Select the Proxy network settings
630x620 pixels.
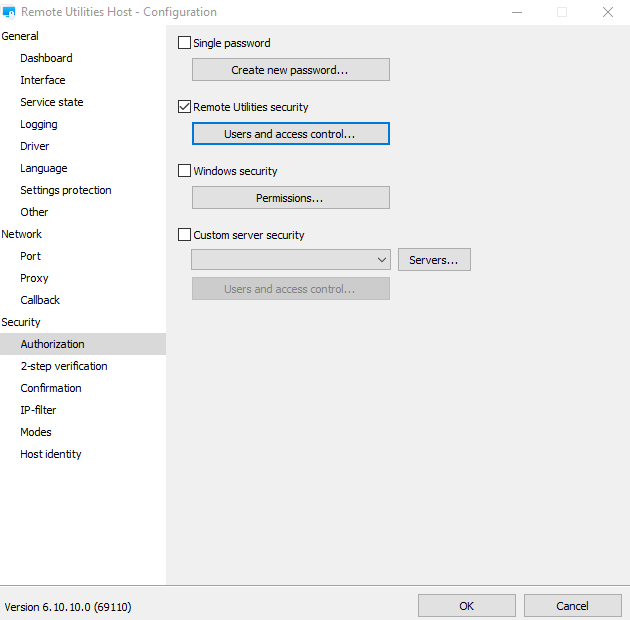tap(34, 278)
